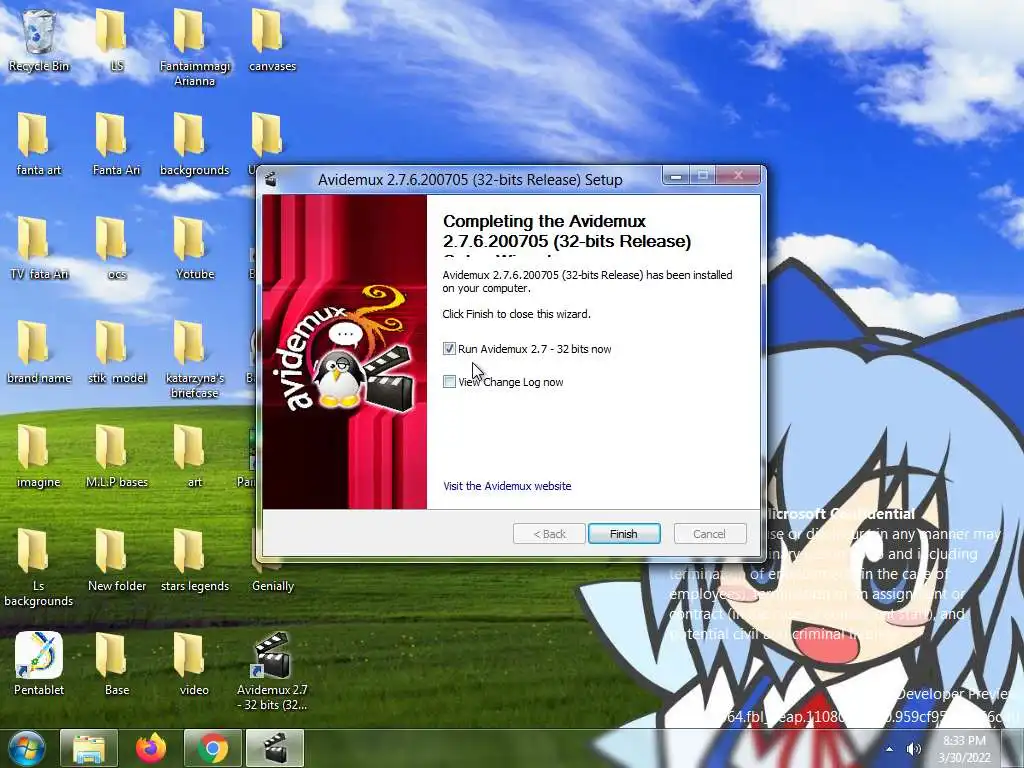Select the Avidemux 2.7 - 32 bits shortcut
This screenshot has height=768, width=1024.
point(272,671)
